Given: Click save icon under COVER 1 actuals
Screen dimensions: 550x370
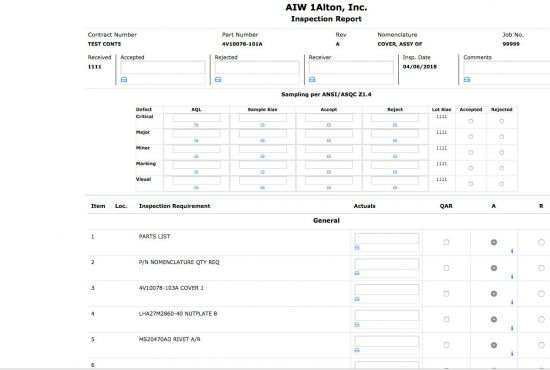Looking at the screenshot, I should click(357, 299).
